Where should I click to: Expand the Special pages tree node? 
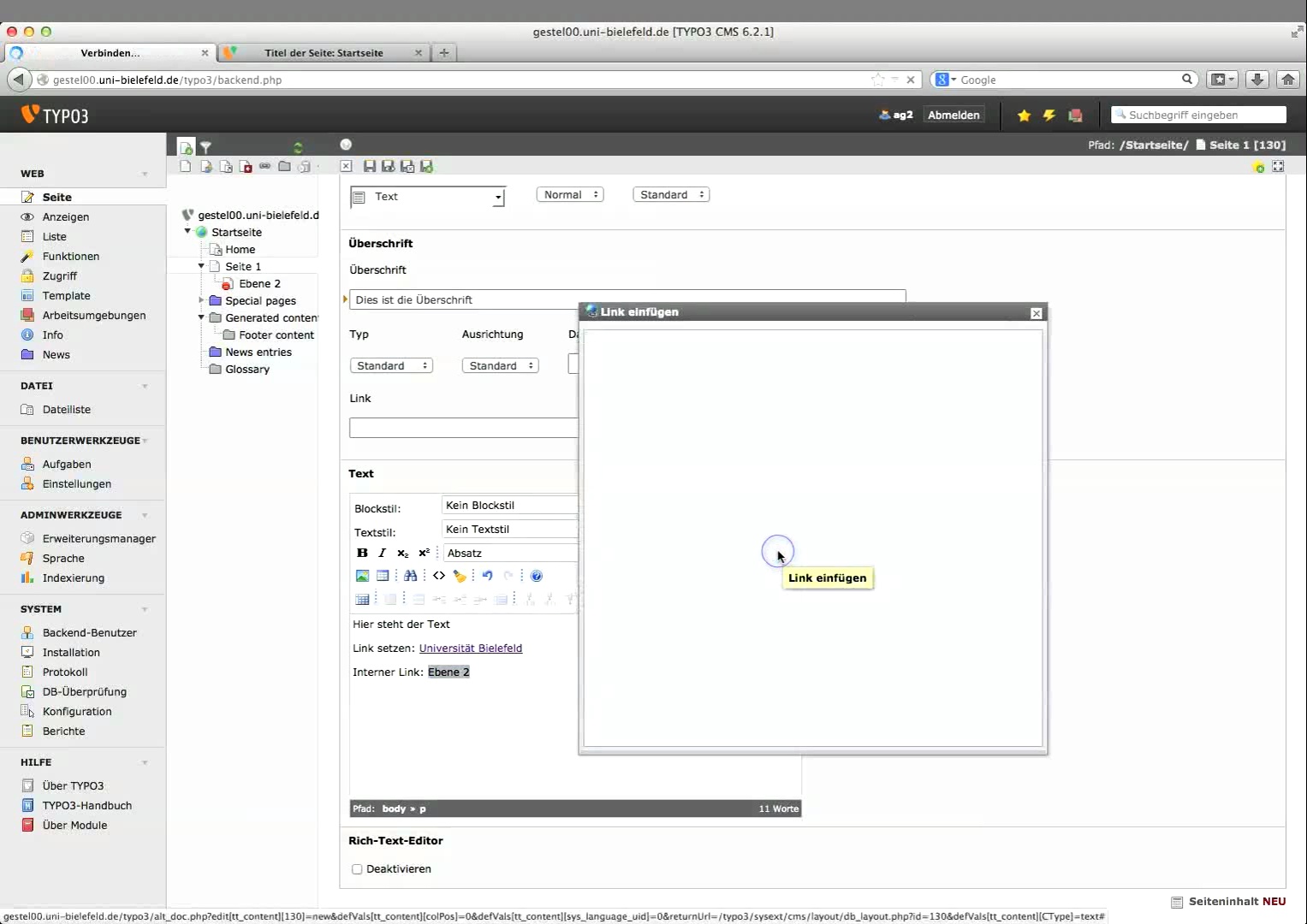coord(201,300)
